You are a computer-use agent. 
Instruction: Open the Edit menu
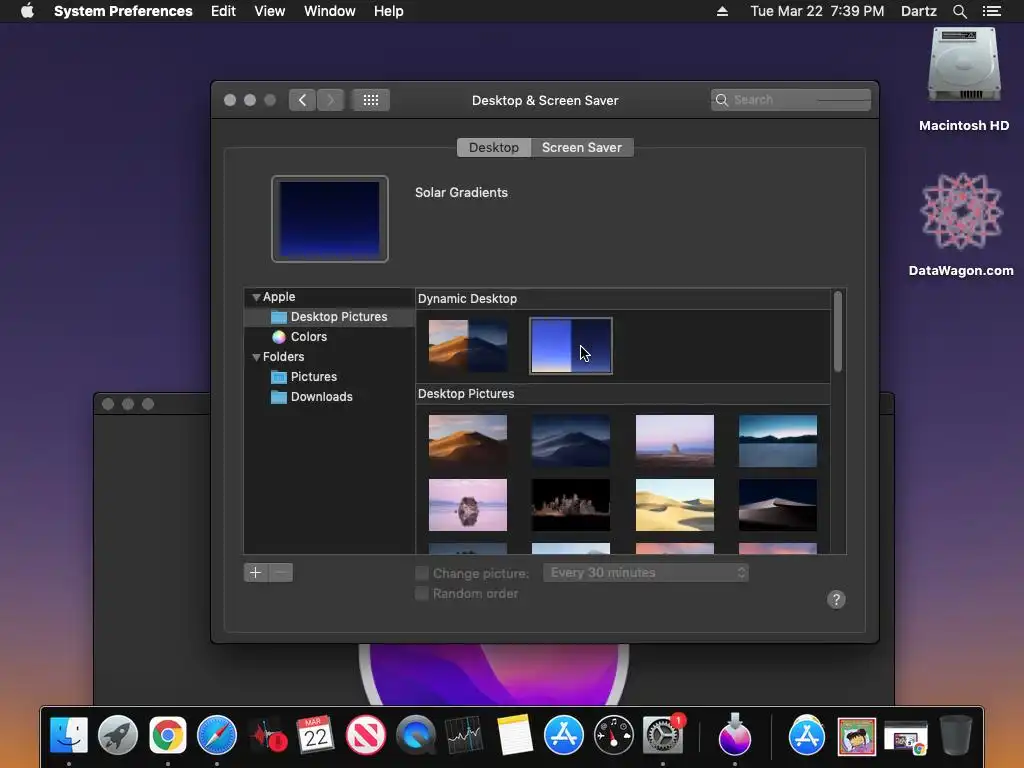pos(223,11)
